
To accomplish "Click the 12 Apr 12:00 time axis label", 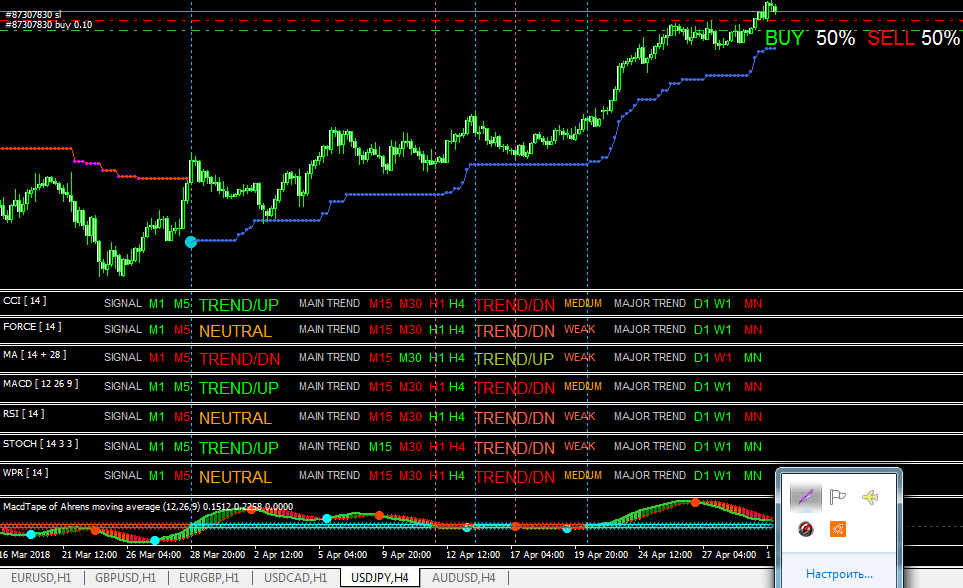I will (473, 555).
